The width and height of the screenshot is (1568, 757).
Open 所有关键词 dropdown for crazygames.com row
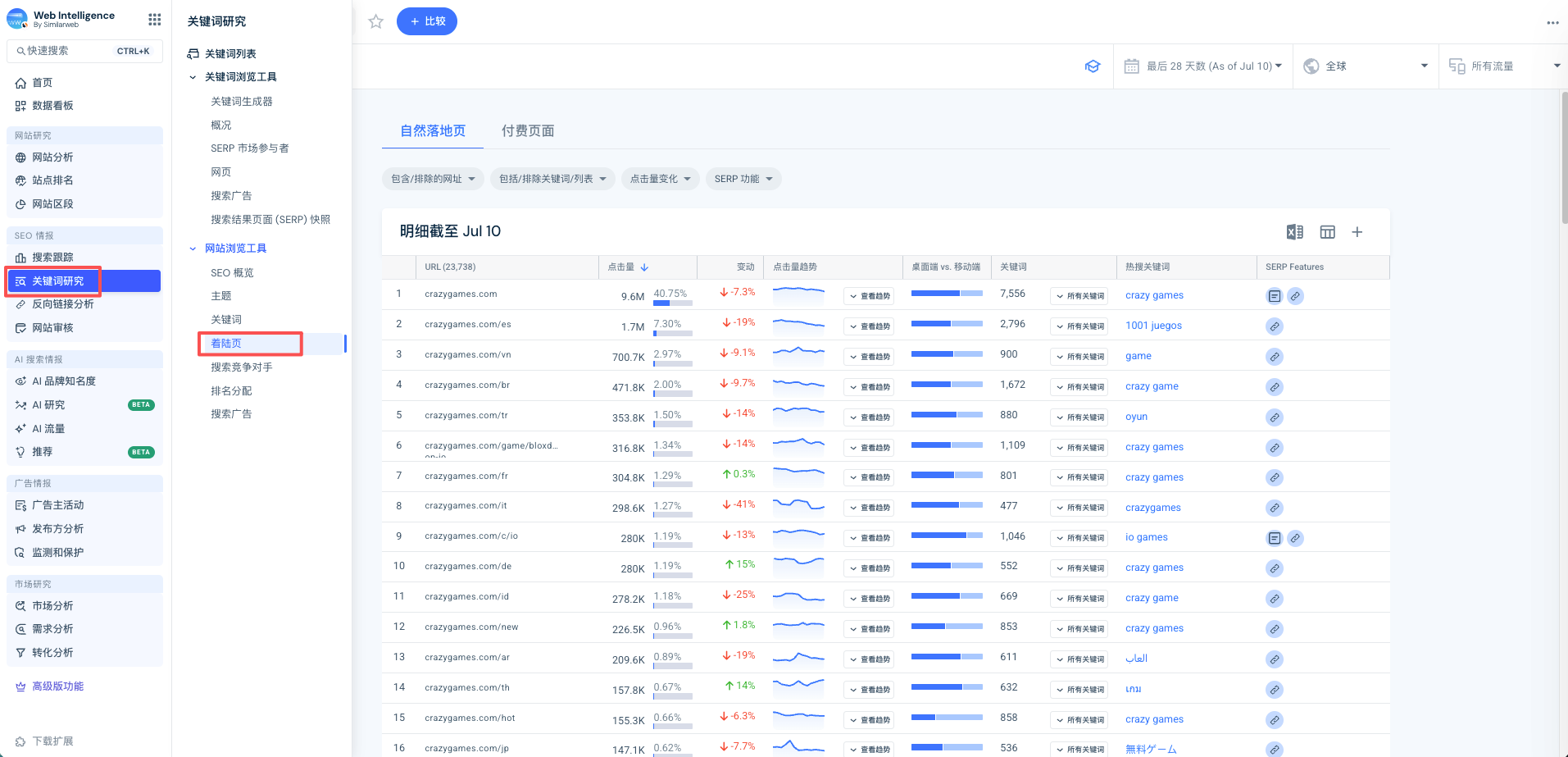point(1079,296)
